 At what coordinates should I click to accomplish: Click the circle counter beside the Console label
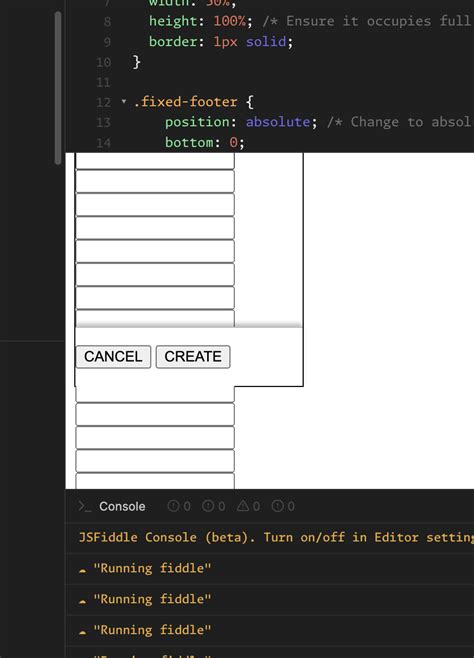click(179, 506)
